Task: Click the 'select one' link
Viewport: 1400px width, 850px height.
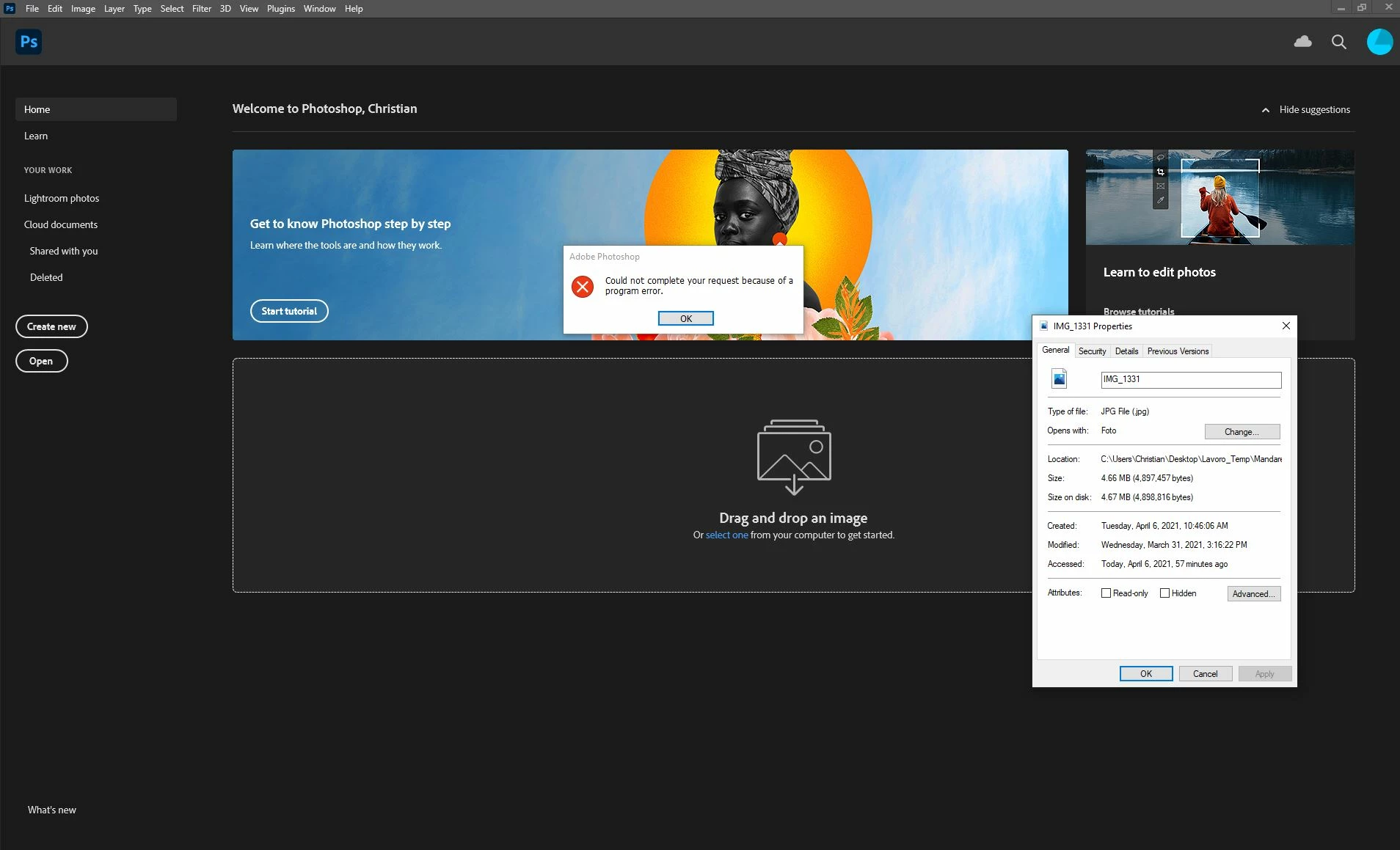Action: pyautogui.click(x=726, y=535)
